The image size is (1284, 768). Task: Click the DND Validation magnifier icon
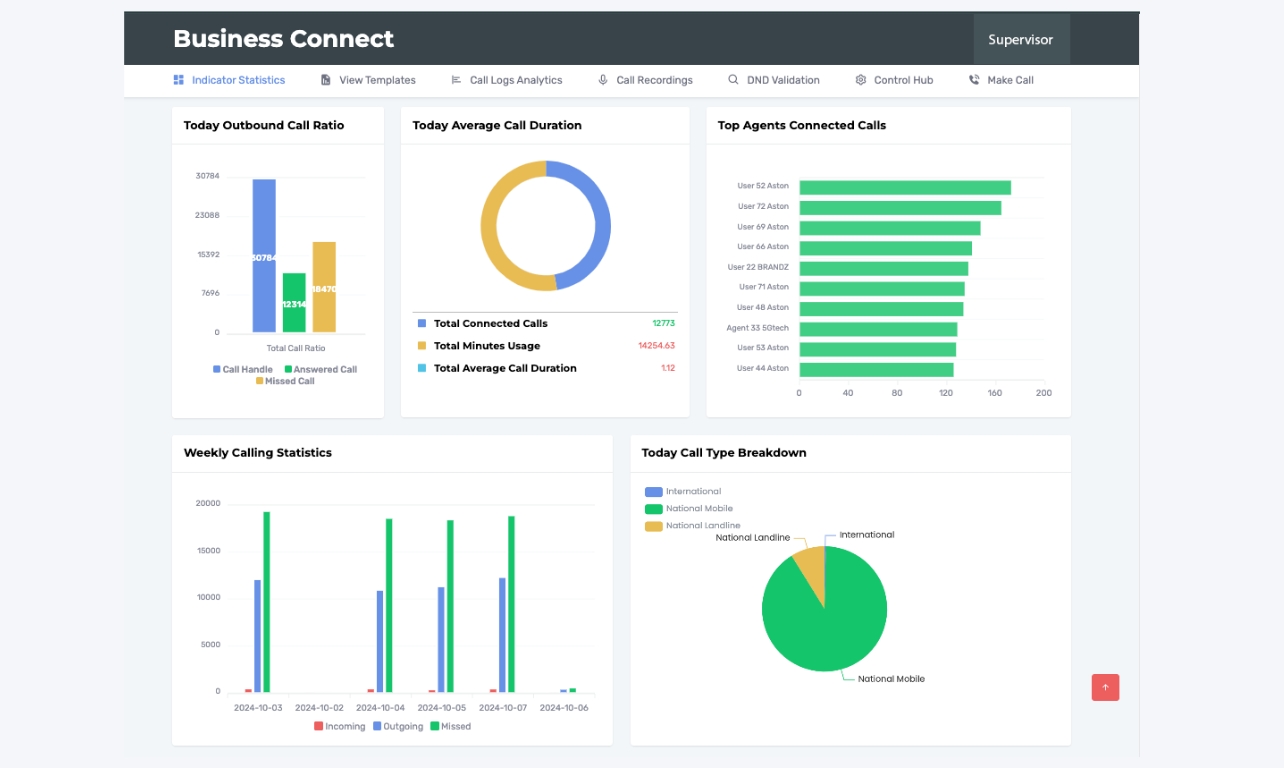(733, 80)
